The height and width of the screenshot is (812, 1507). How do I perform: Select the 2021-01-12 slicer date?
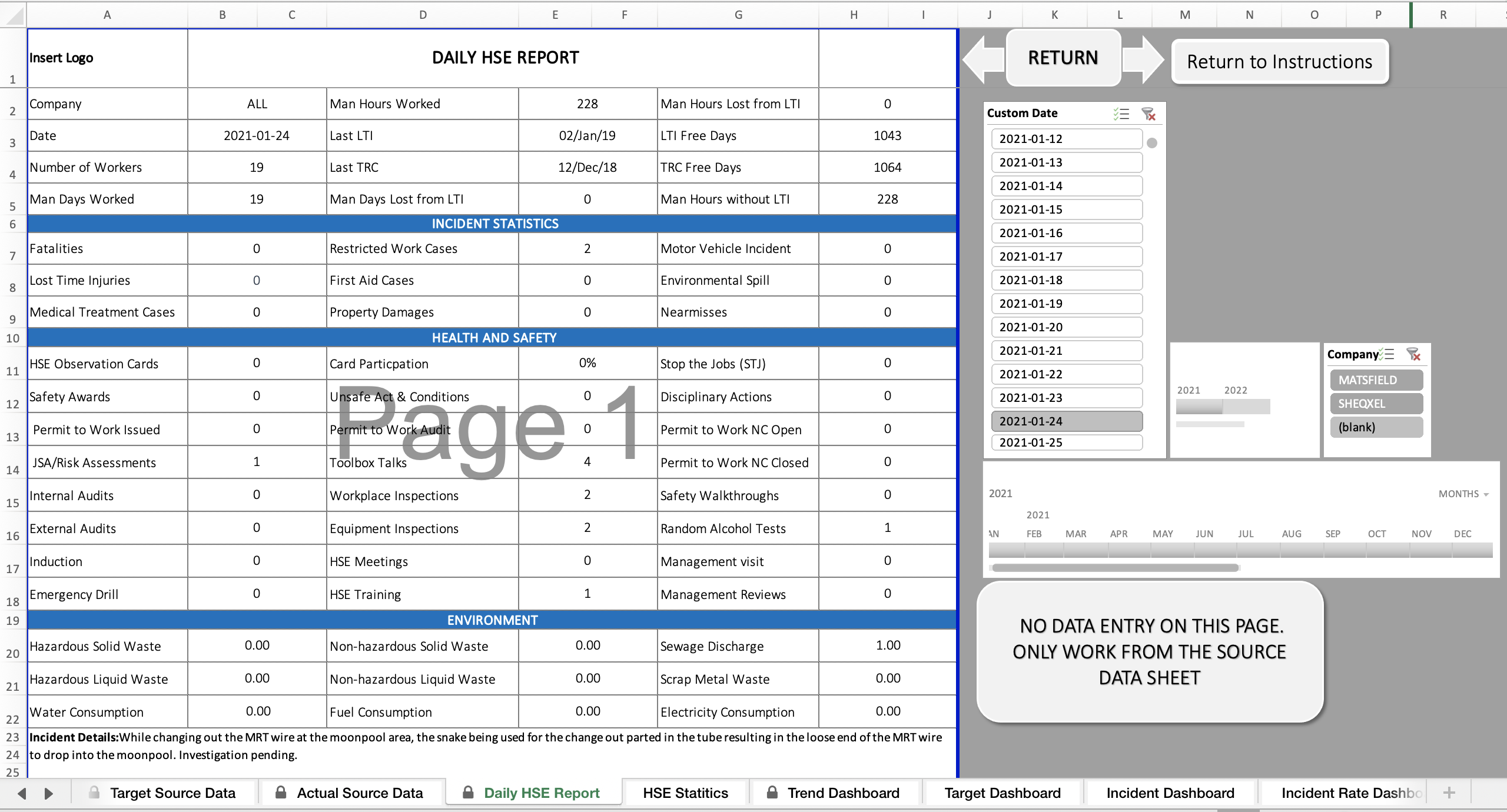(x=1067, y=139)
